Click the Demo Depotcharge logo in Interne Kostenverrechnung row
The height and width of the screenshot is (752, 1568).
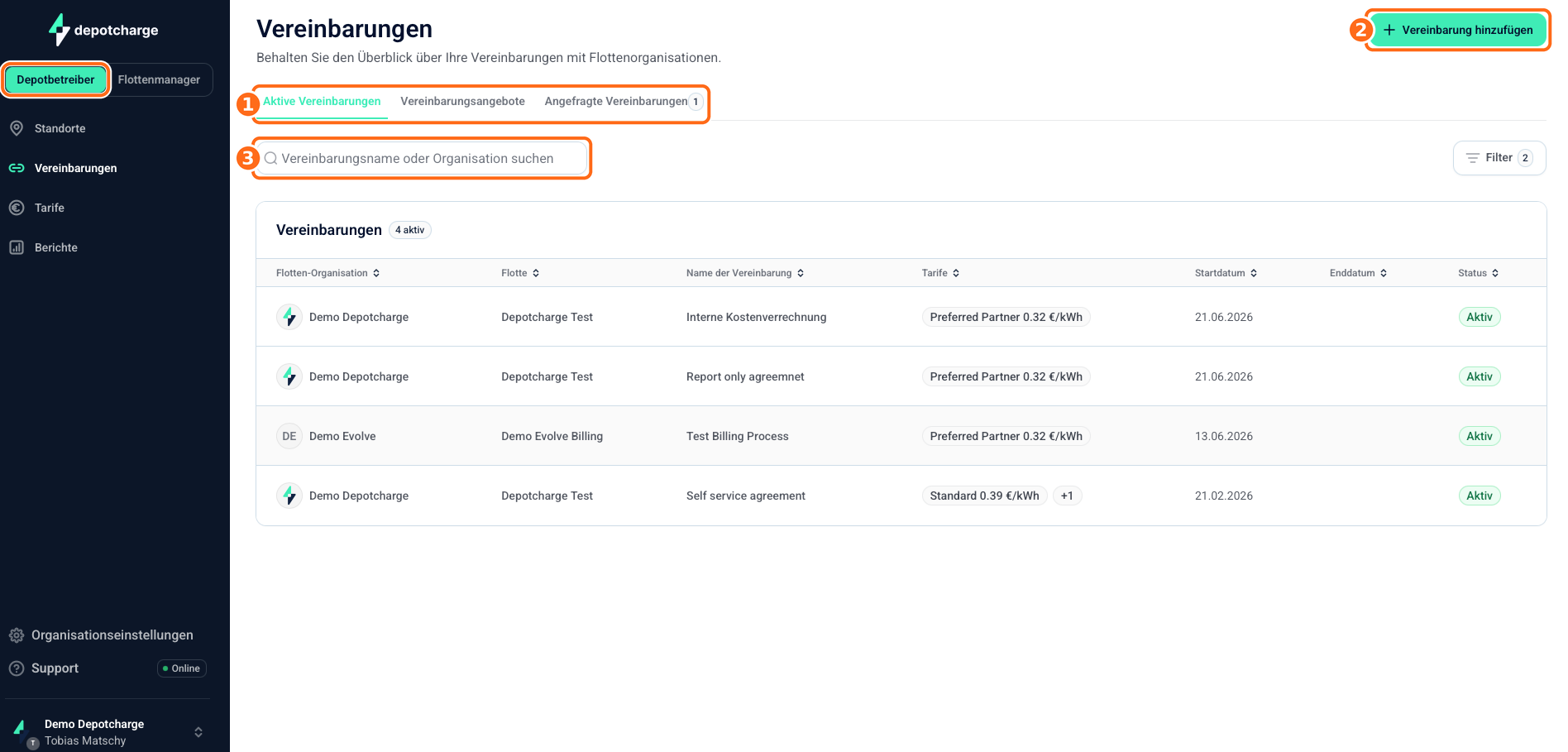coord(289,317)
